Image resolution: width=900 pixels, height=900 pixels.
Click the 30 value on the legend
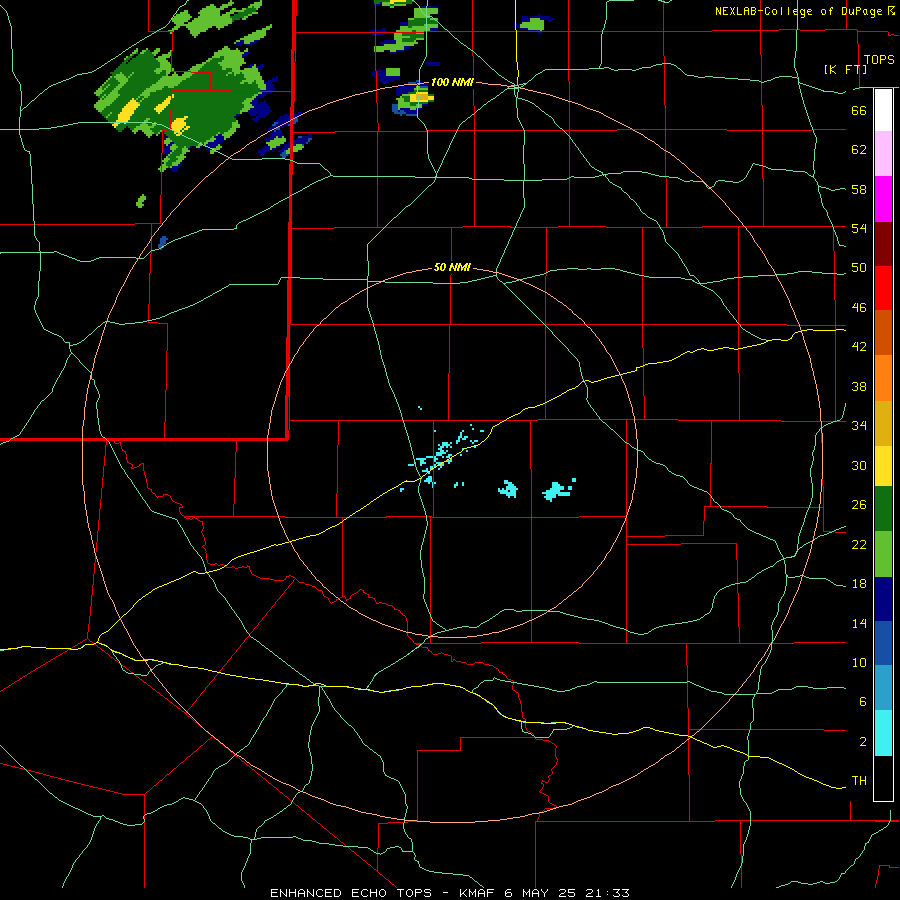(859, 465)
